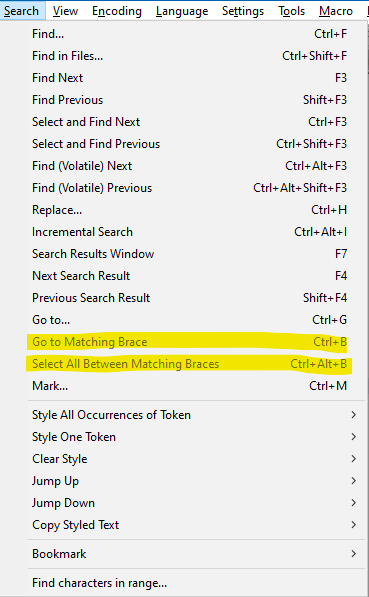This screenshot has width=369, height=597.
Task: Select Find in Files... entry
Action: click(x=196, y=56)
